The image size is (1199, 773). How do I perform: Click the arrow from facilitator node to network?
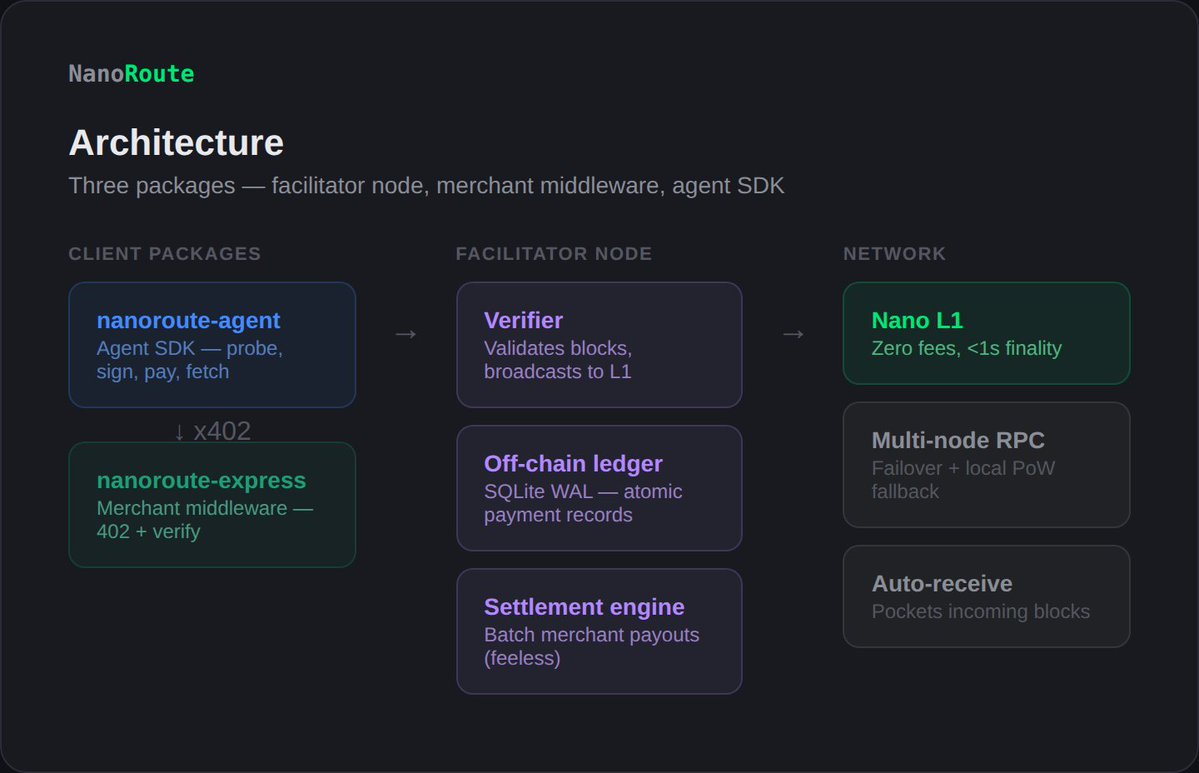[x=793, y=334]
